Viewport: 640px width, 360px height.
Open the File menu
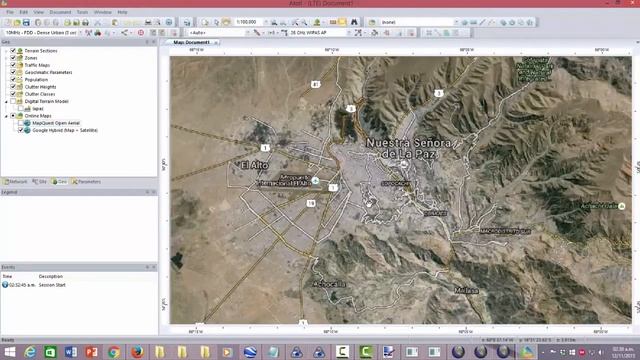[10, 12]
